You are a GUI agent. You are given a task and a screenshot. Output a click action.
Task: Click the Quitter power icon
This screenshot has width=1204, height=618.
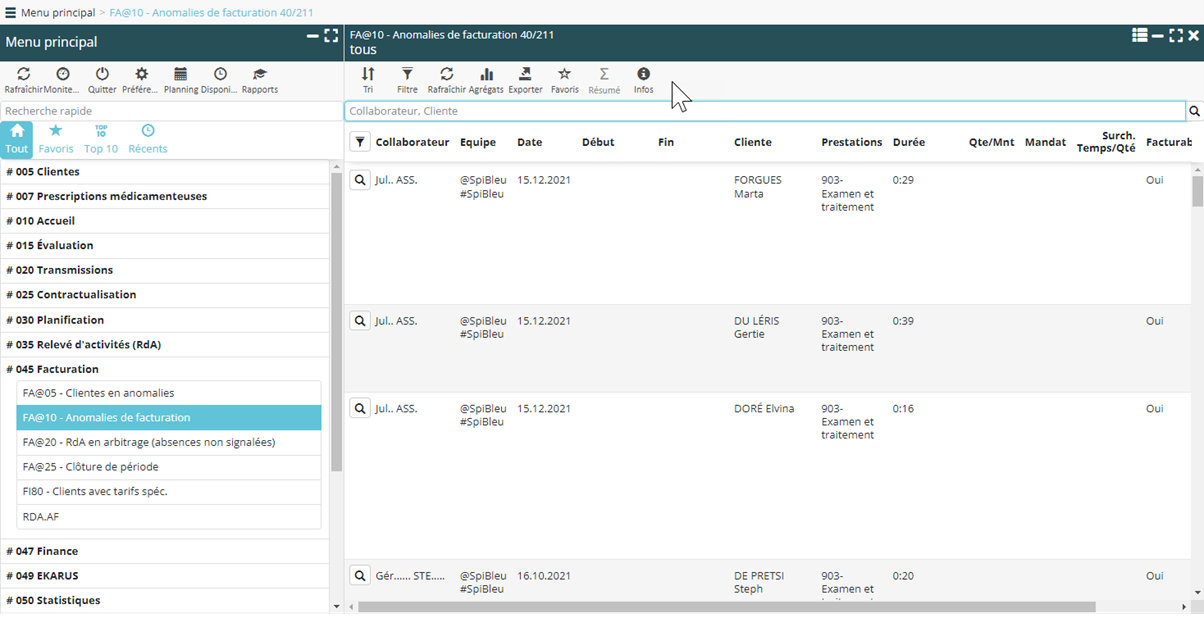[x=102, y=75]
